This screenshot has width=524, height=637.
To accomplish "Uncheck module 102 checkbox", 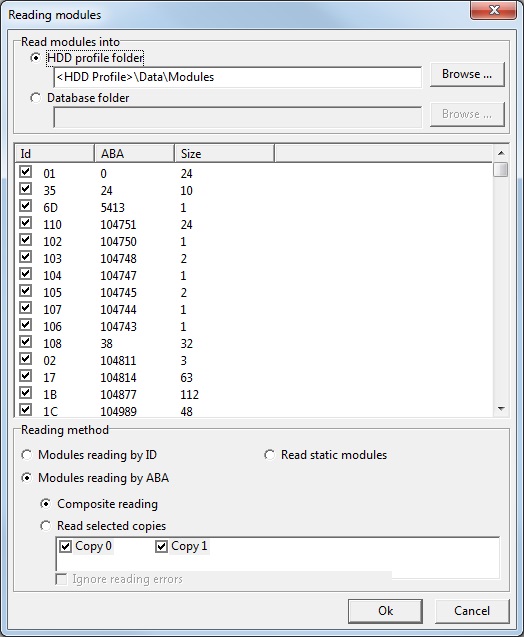I will pyautogui.click(x=26, y=240).
